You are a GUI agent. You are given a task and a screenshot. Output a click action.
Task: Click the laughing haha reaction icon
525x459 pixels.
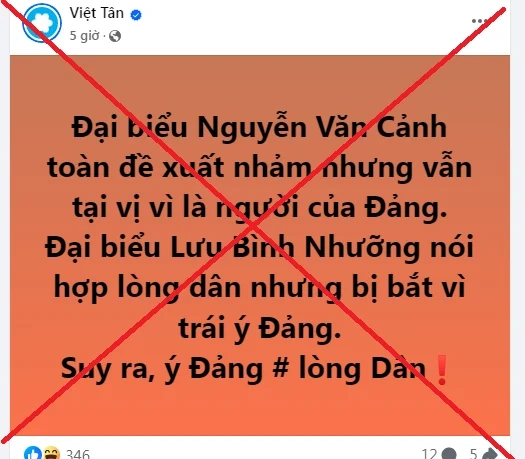(52, 453)
